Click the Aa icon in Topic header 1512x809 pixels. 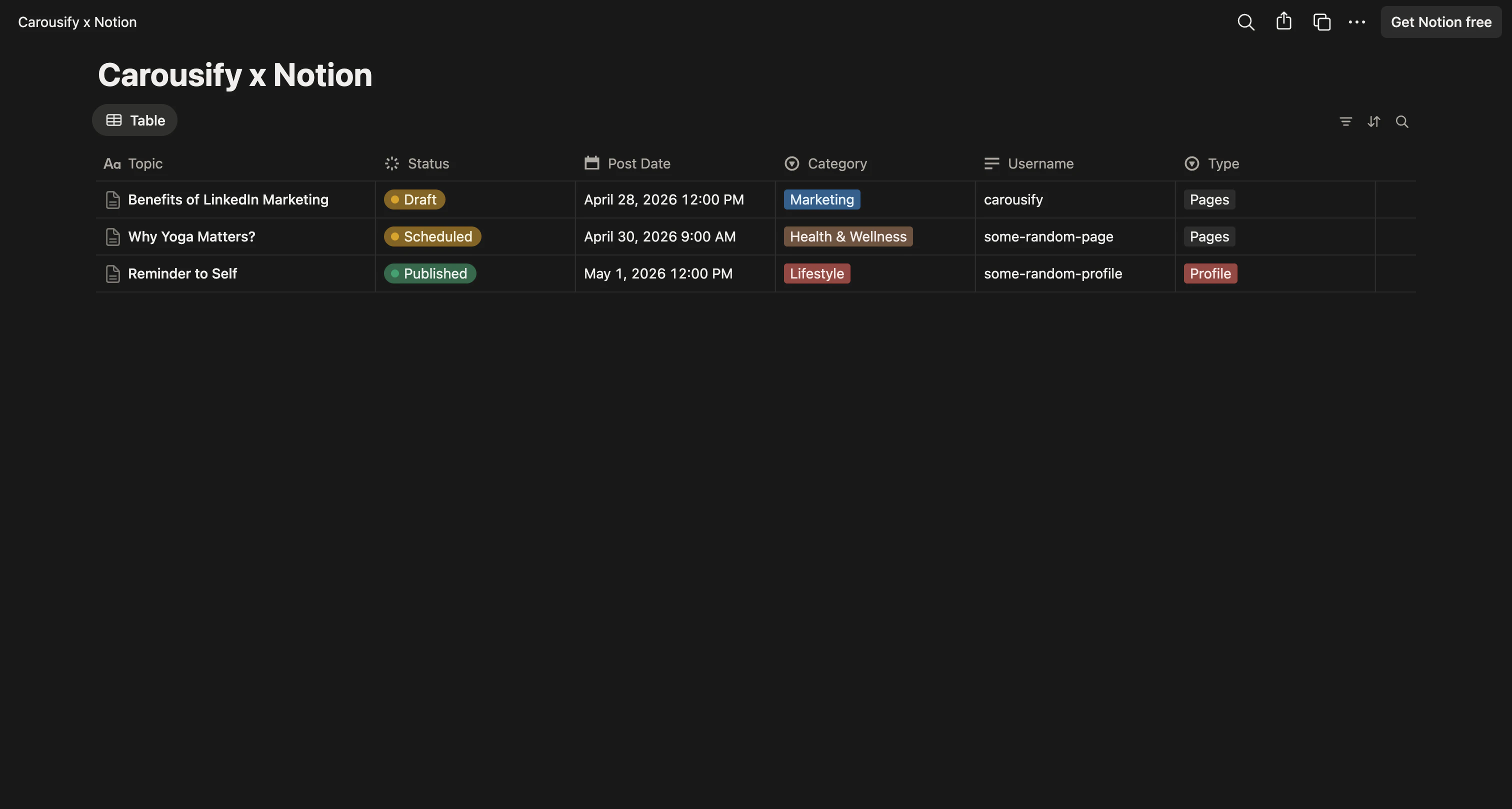112,164
